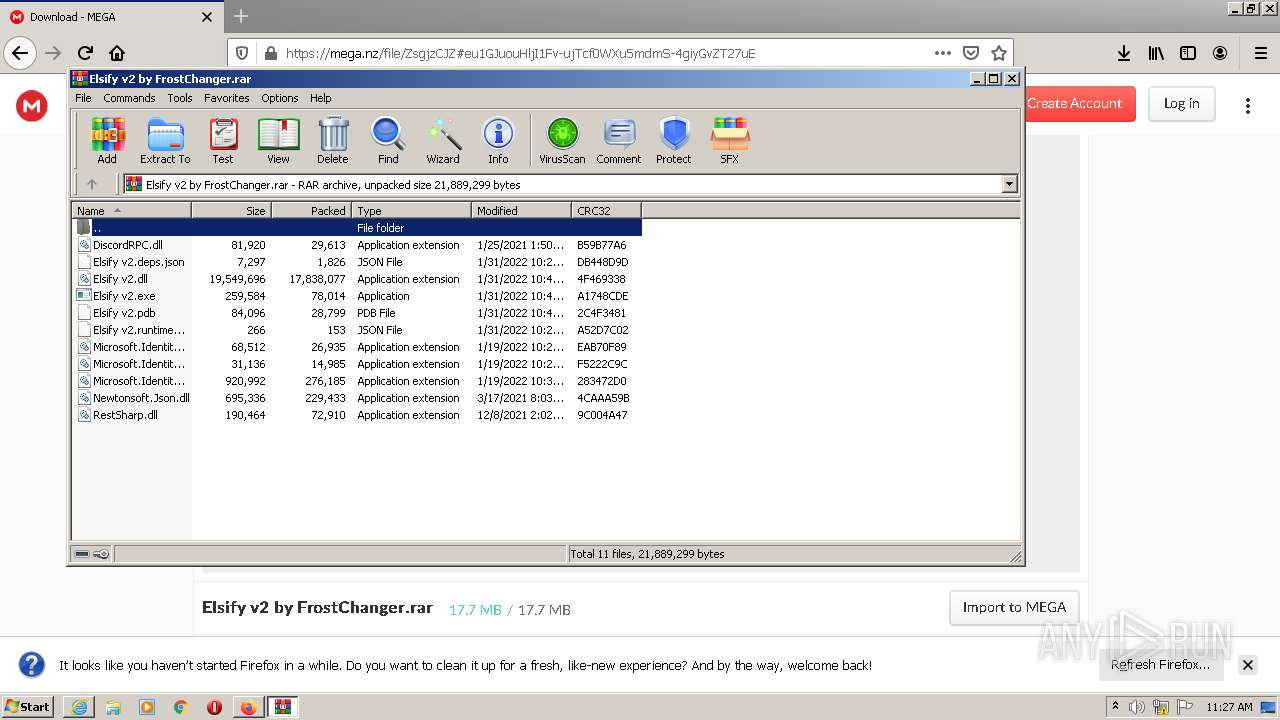Sort file list by Name column

pos(131,210)
